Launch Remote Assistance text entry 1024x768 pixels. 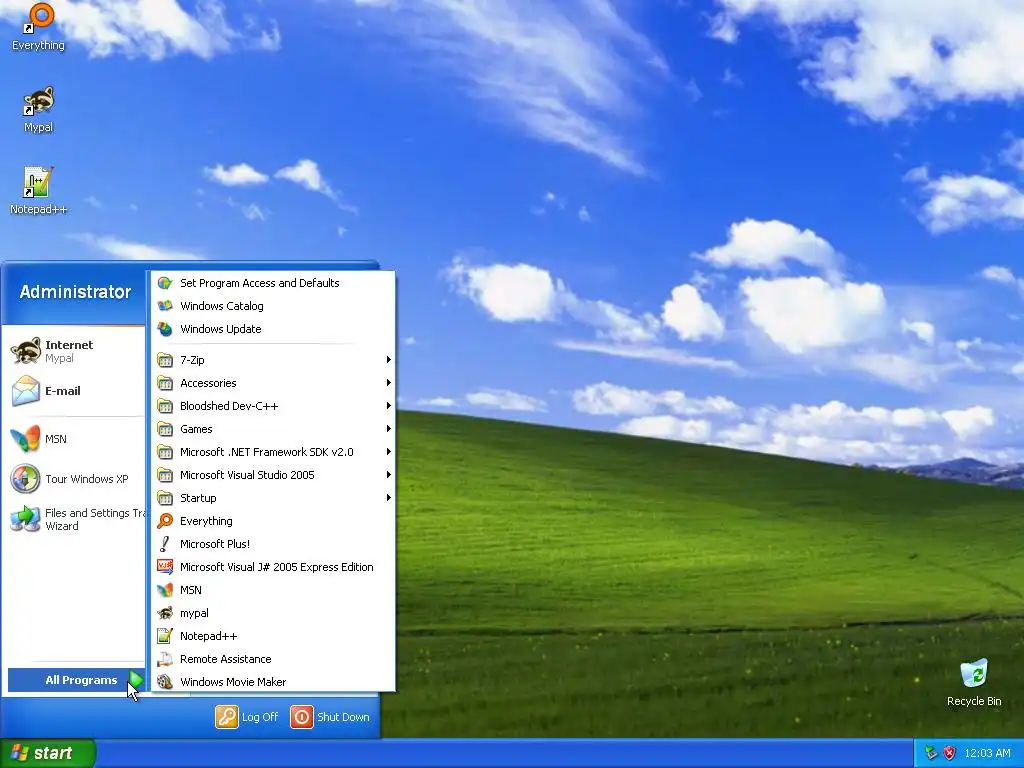(x=226, y=659)
